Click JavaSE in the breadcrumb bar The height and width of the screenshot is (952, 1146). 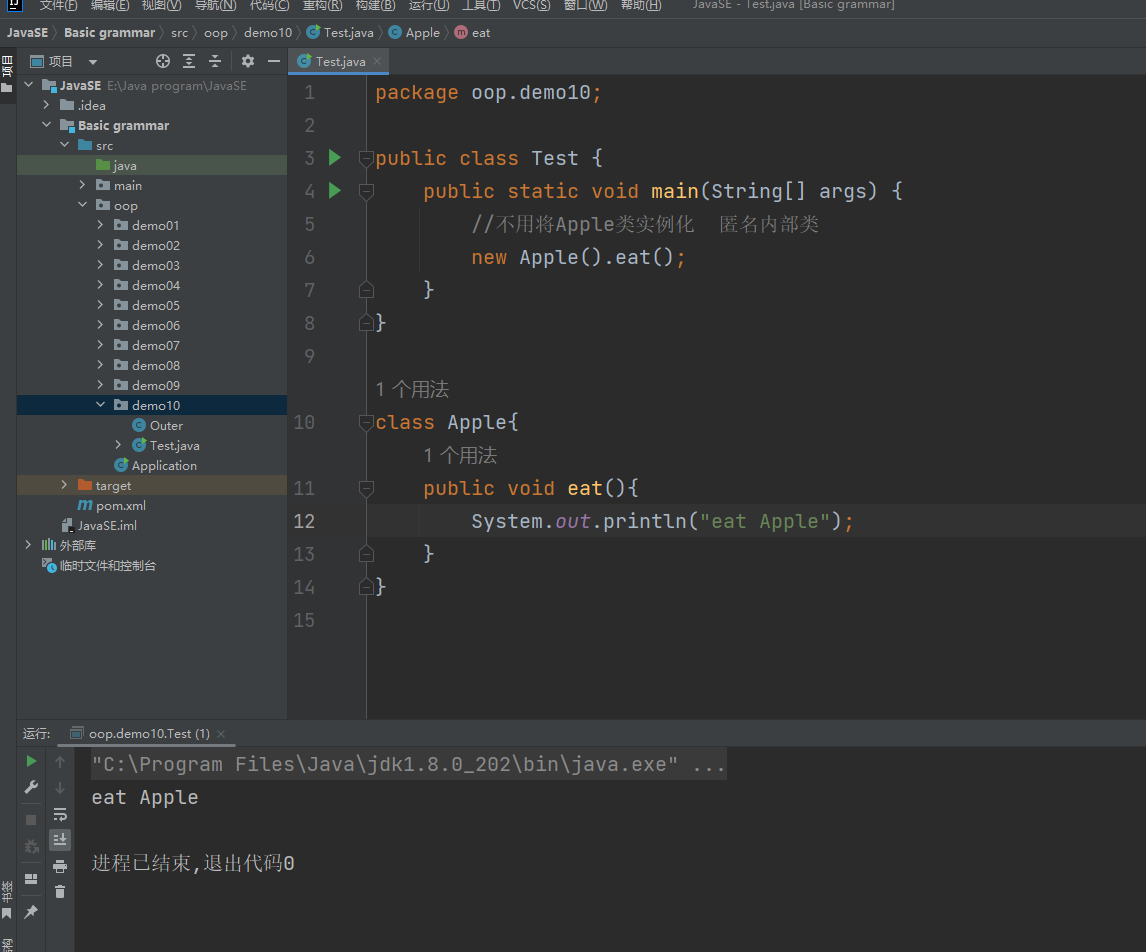28,33
